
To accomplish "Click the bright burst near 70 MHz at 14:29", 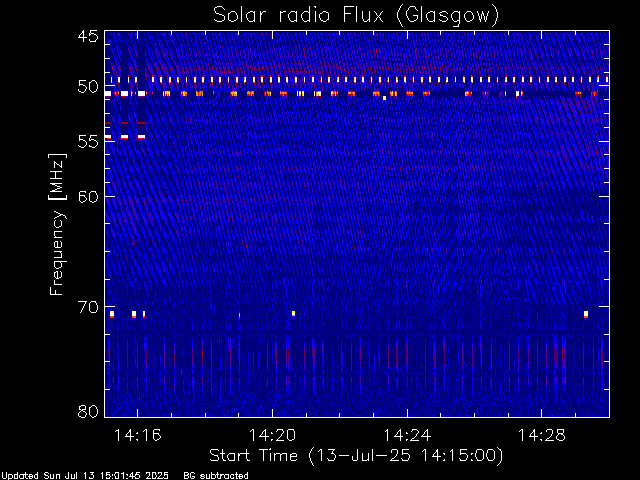I will pos(586,314).
